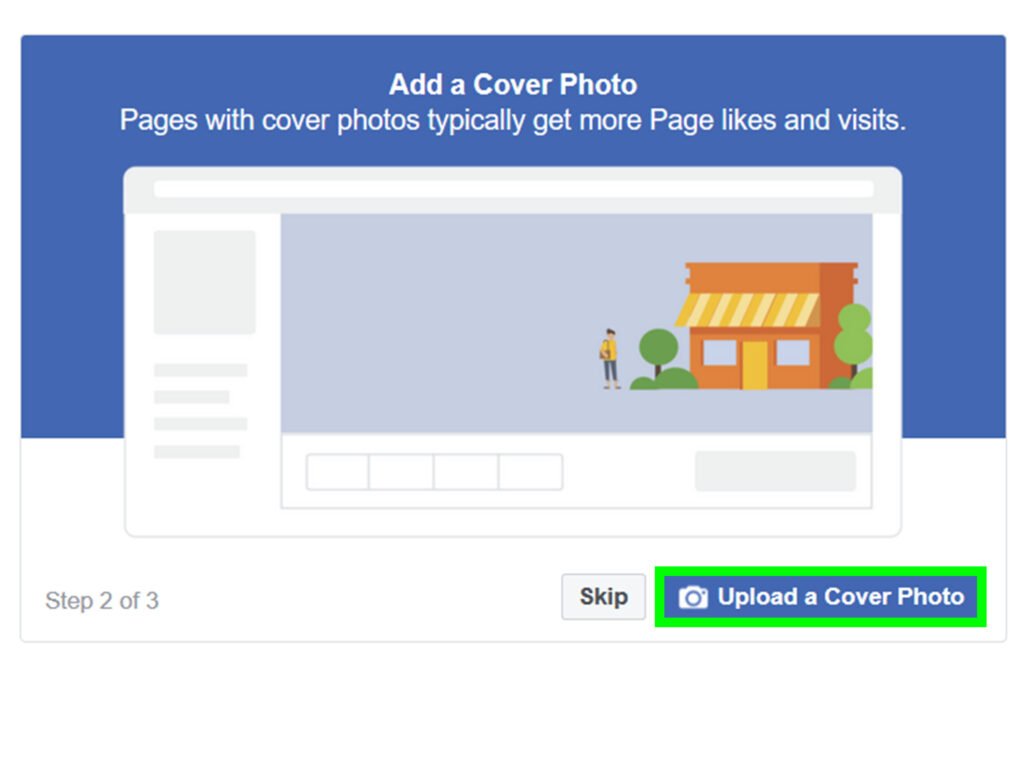Click the yellow door of the store
This screenshot has width=1024, height=768.
pyautogui.click(x=754, y=365)
